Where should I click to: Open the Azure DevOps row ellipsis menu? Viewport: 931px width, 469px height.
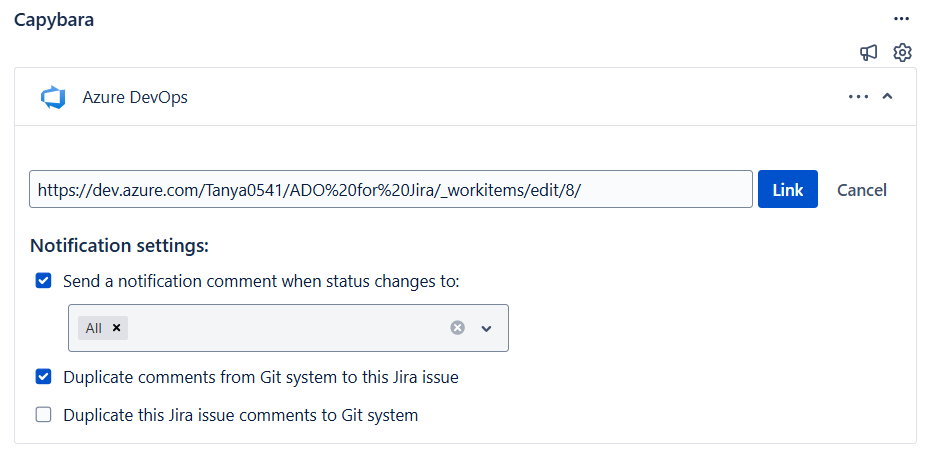(x=858, y=97)
